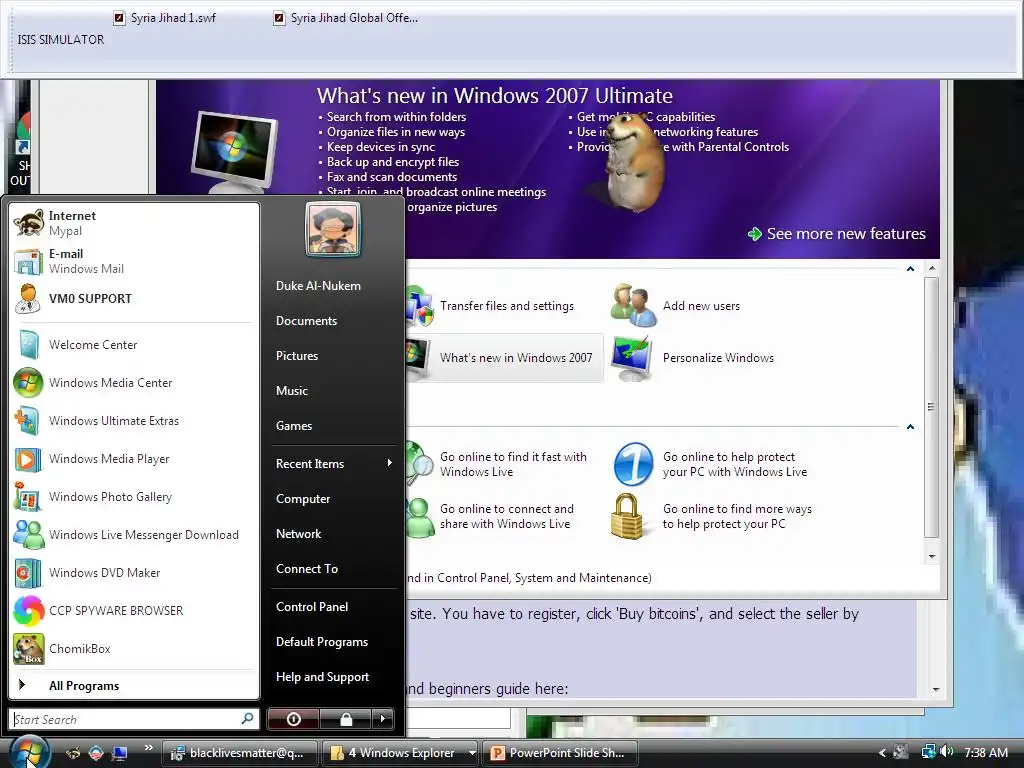Launch Windows DVD Maker
Image resolution: width=1024 pixels, height=768 pixels.
tap(134, 573)
